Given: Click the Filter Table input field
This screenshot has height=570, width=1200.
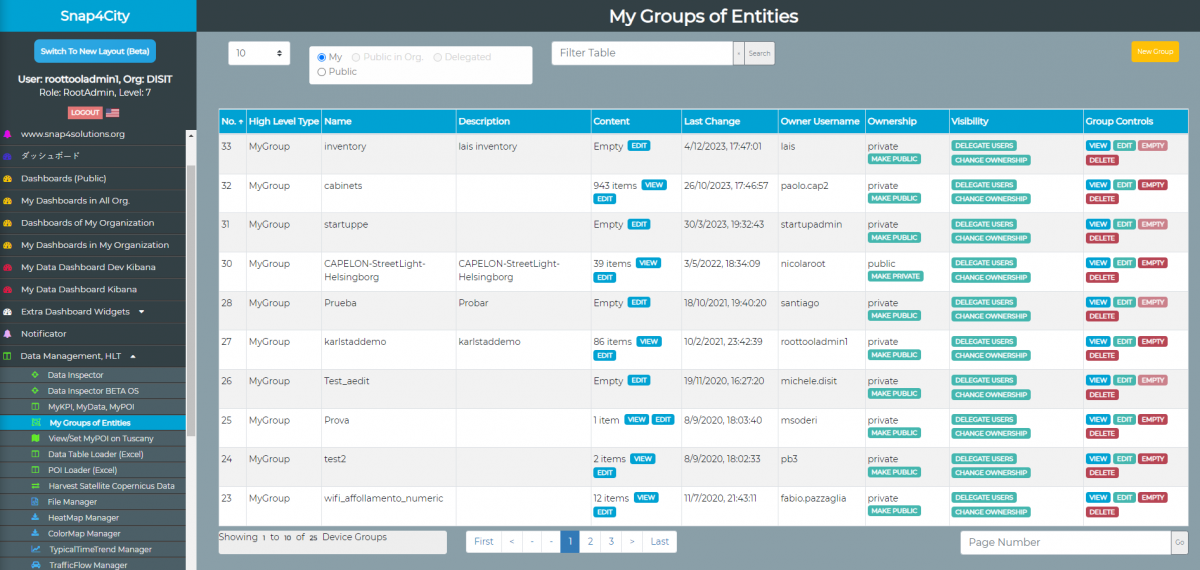Looking at the screenshot, I should [x=642, y=53].
